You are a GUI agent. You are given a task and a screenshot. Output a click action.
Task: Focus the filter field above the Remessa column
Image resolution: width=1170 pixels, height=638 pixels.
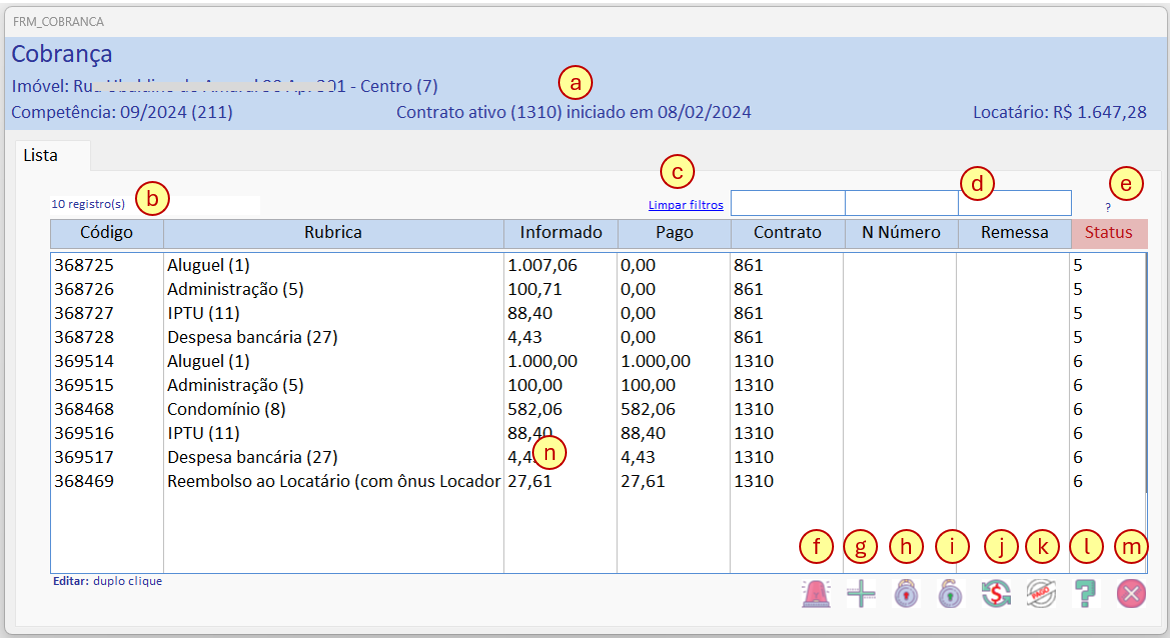pyautogui.click(x=1015, y=203)
